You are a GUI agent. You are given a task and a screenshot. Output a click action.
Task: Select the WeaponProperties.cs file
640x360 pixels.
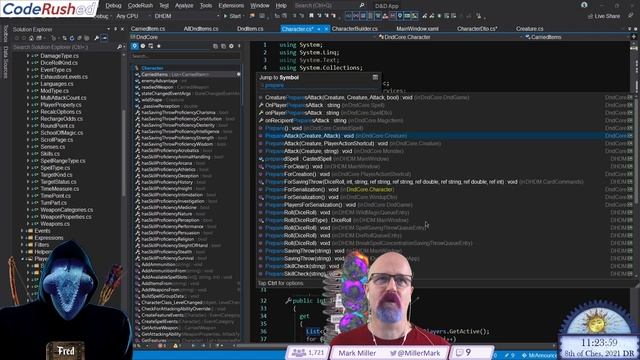coord(66,217)
